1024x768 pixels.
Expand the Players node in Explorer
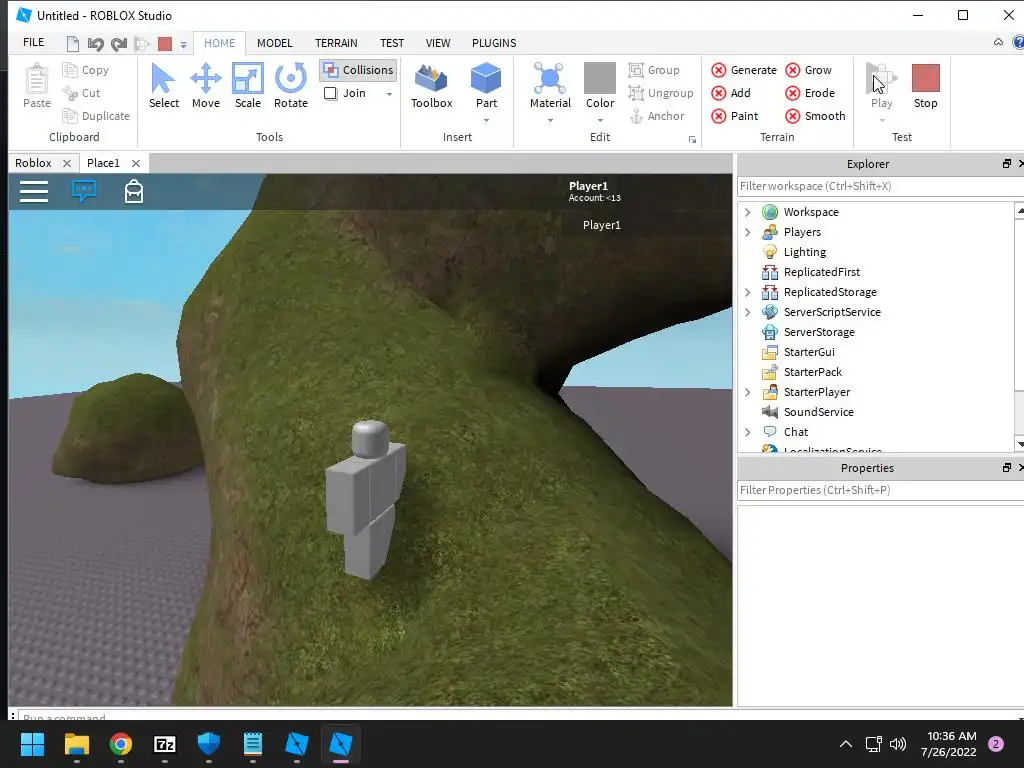click(748, 232)
